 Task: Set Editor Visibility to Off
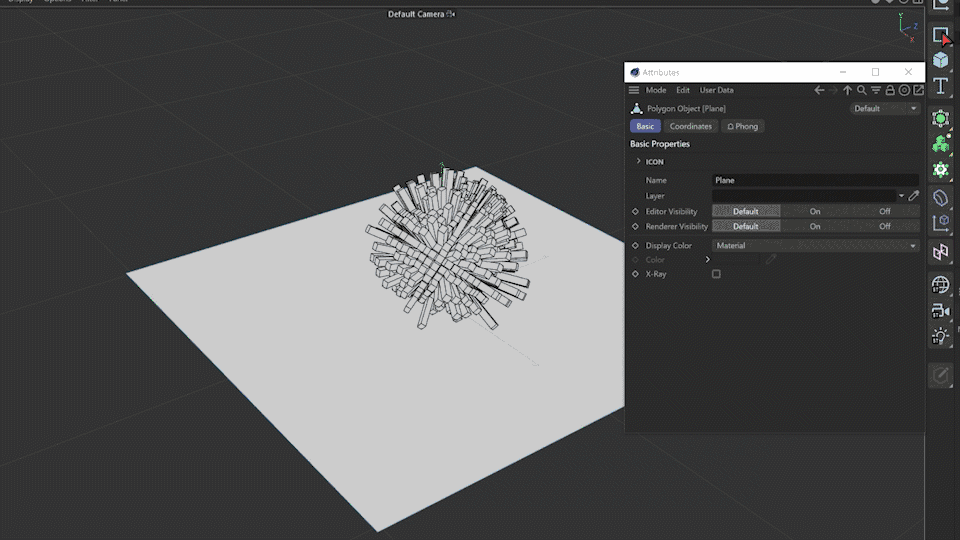click(x=885, y=211)
